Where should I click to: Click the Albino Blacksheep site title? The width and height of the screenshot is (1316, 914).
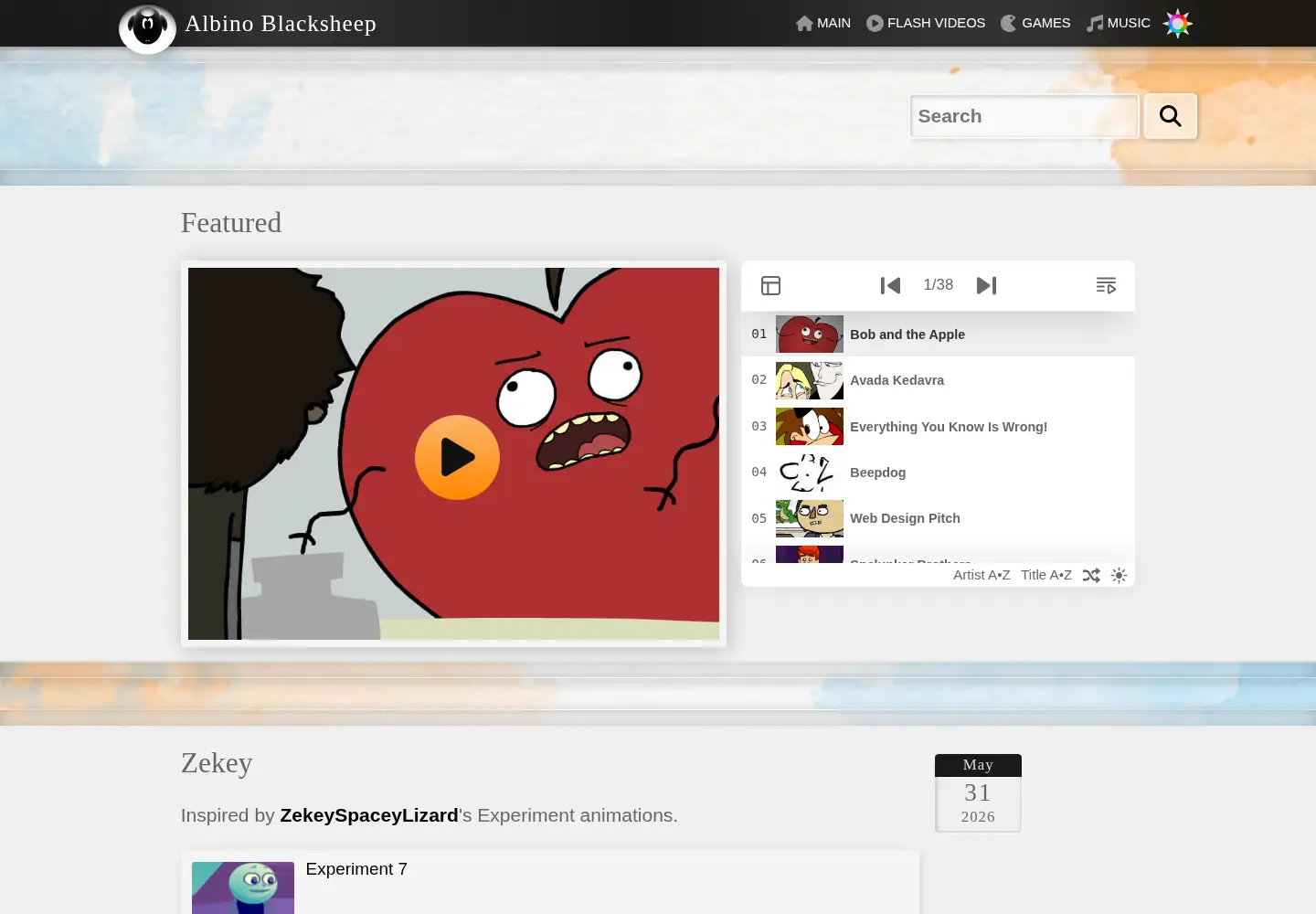coord(281,24)
